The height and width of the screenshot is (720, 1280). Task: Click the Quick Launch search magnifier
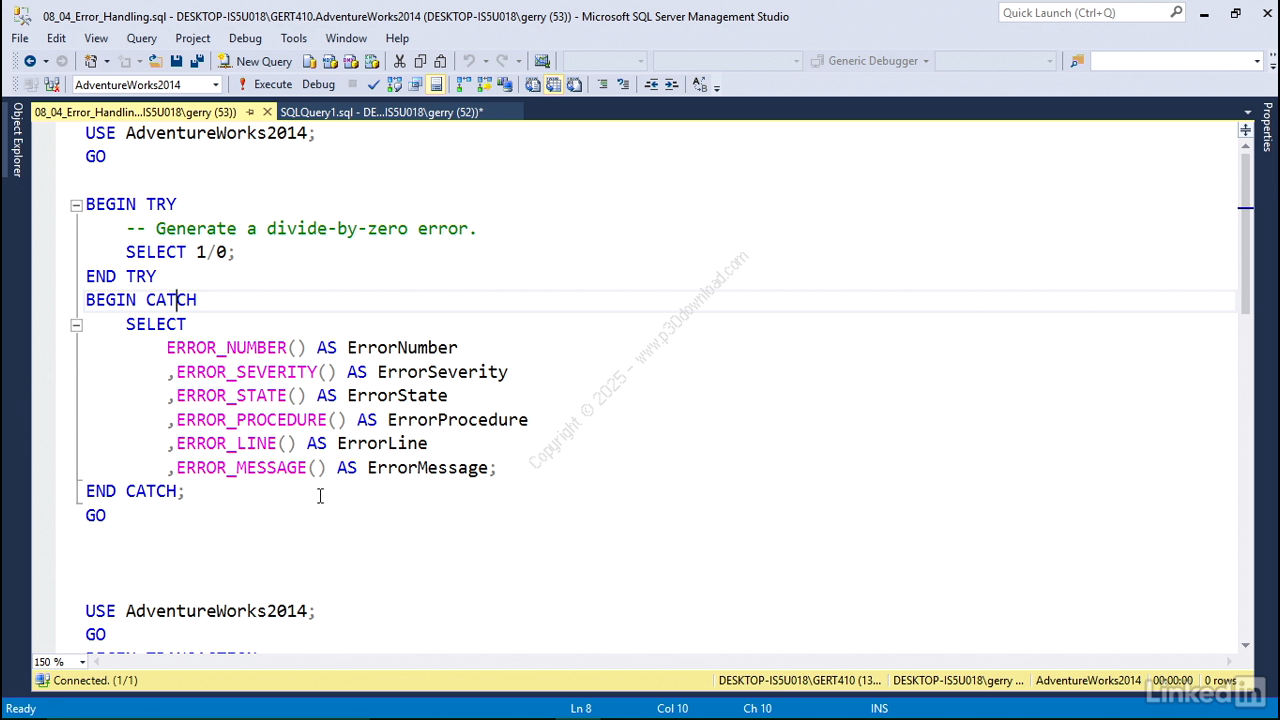1177,13
